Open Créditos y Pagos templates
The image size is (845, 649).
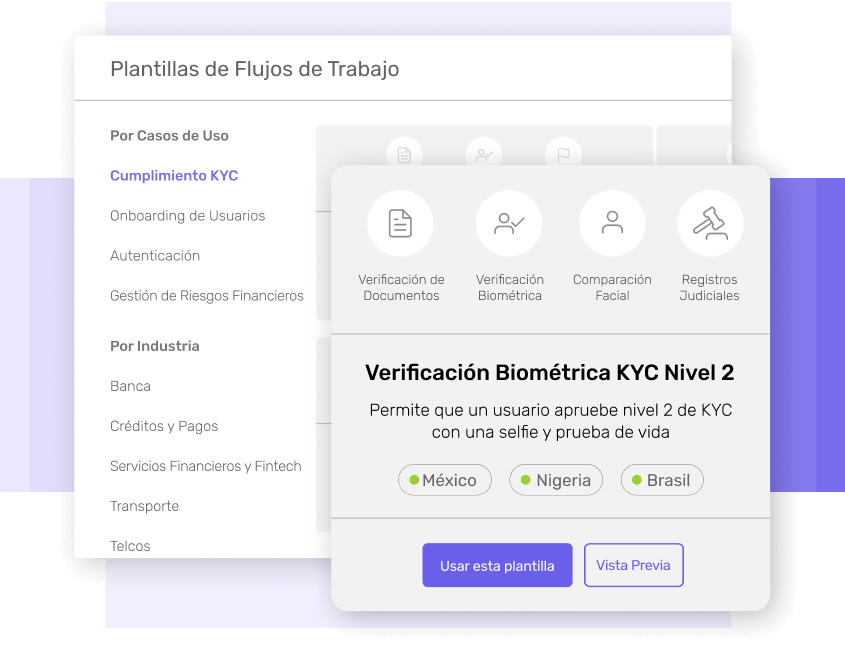click(x=164, y=426)
